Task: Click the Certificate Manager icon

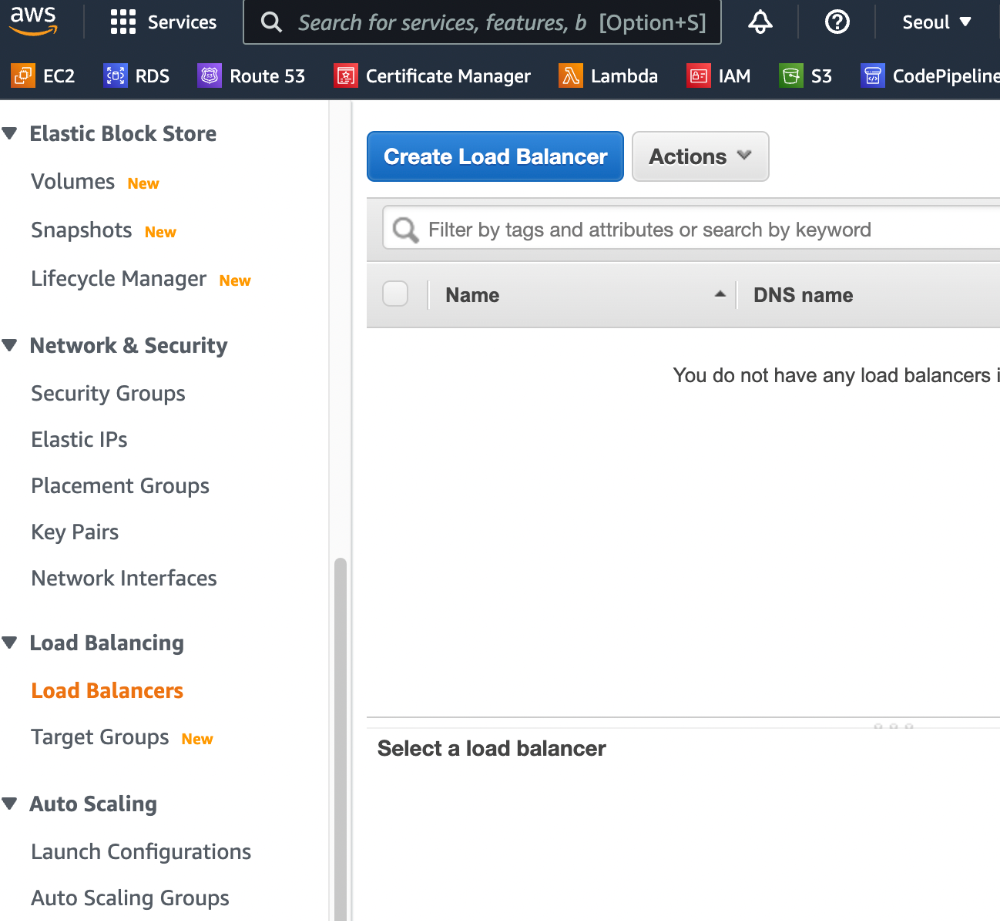Action: [346, 76]
